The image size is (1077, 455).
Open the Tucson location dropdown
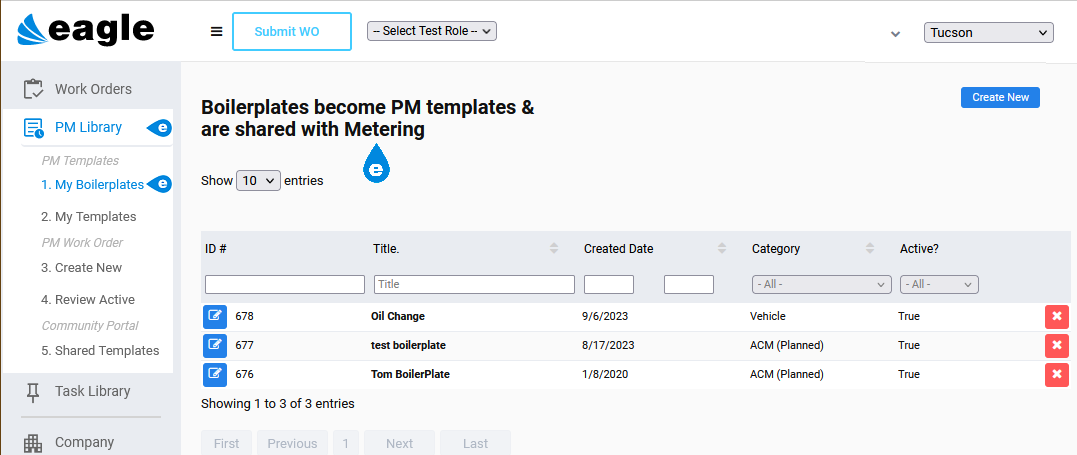coord(988,32)
